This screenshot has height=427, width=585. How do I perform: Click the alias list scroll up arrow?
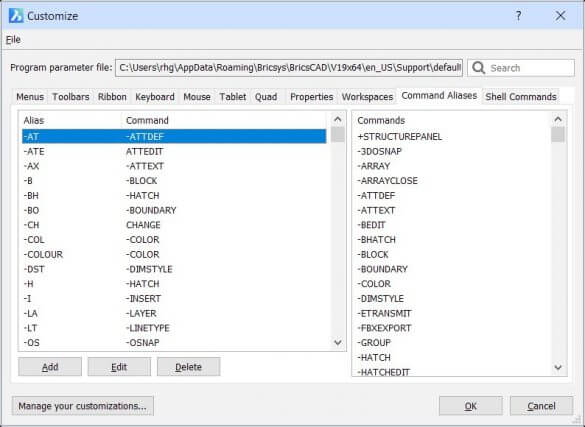point(338,119)
